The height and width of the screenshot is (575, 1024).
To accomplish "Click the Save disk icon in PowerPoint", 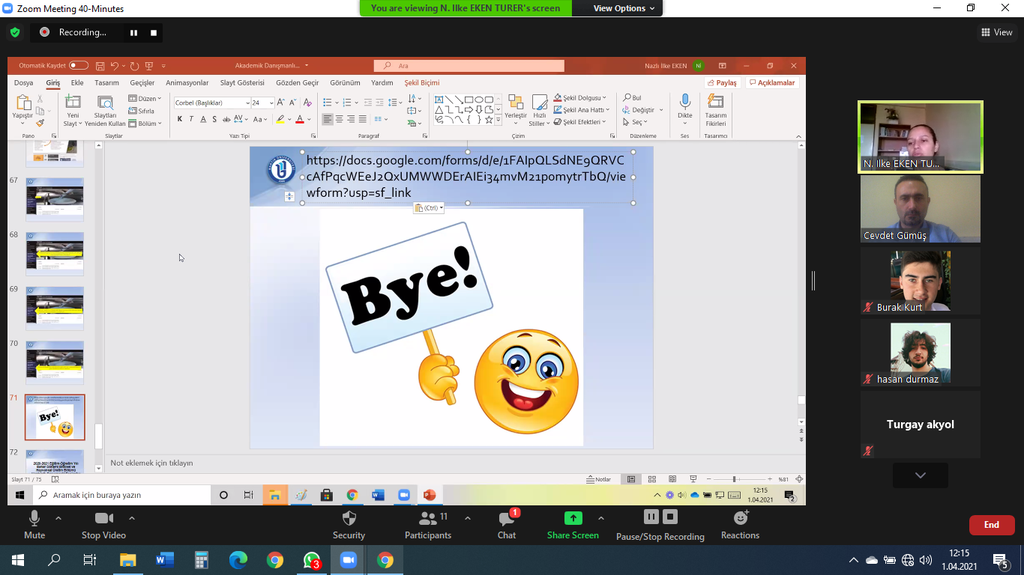I will tap(100, 66).
